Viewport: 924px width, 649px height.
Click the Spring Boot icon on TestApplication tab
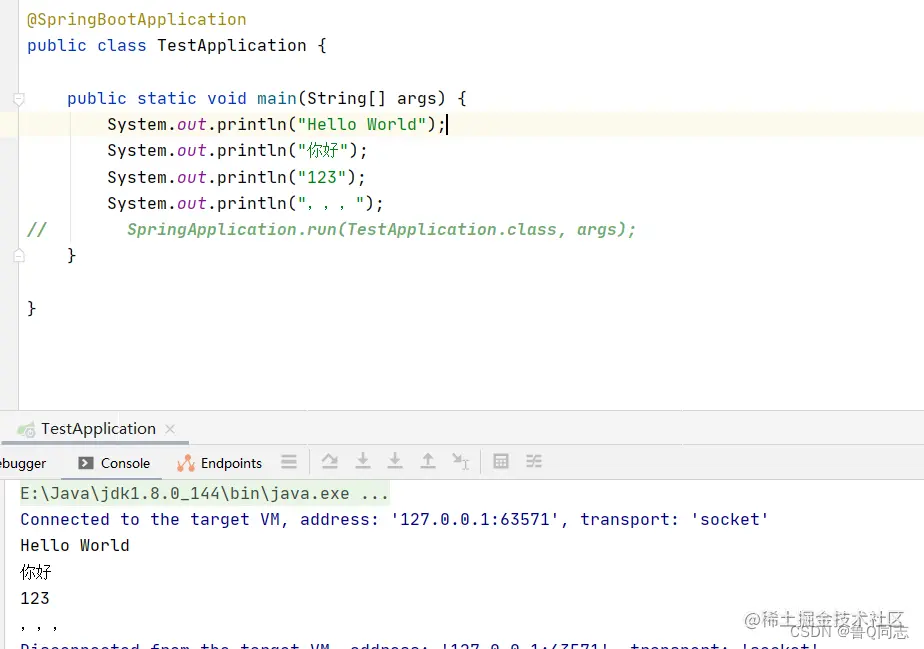pos(26,430)
